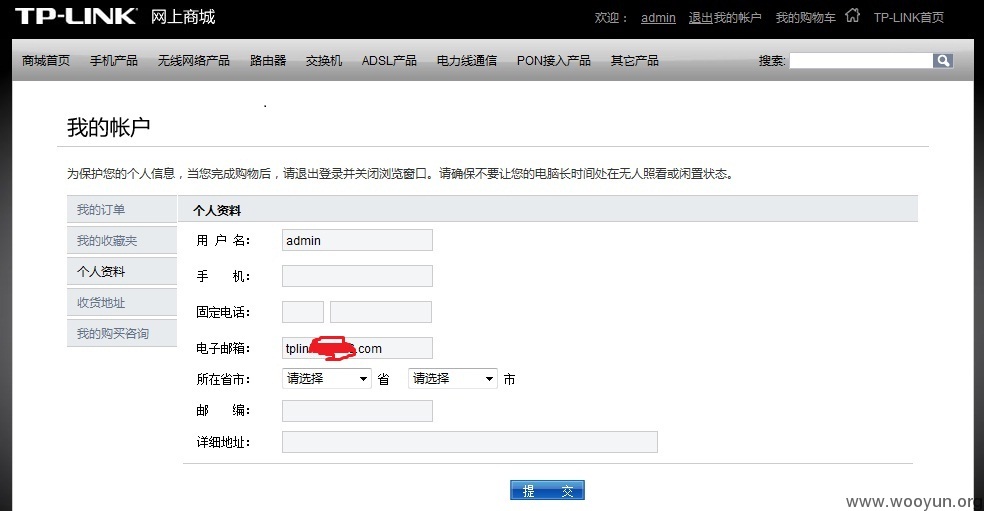The height and width of the screenshot is (511, 984).
Task: Open the 我的购物车 link
Action: 806,18
